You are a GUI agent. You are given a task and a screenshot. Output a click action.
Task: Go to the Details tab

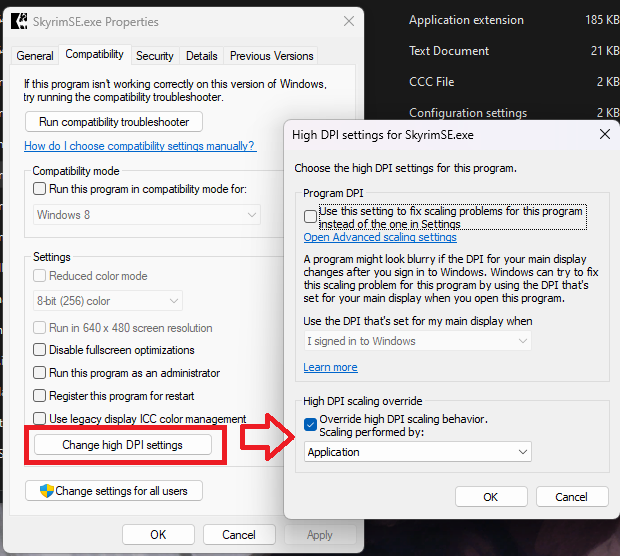[202, 56]
